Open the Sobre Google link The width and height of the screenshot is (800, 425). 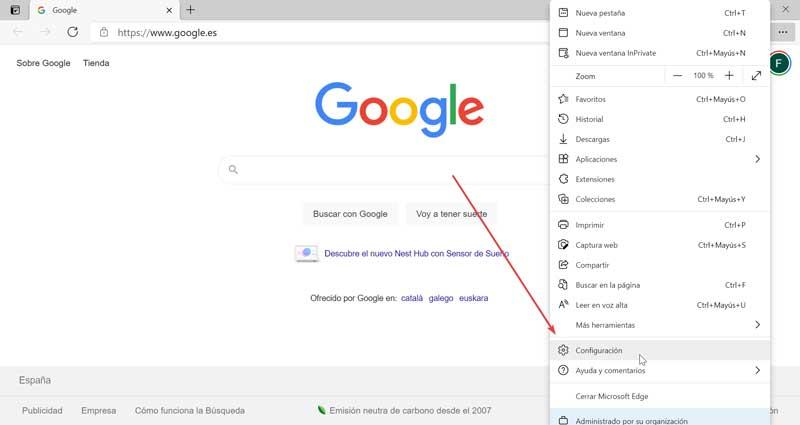43,63
